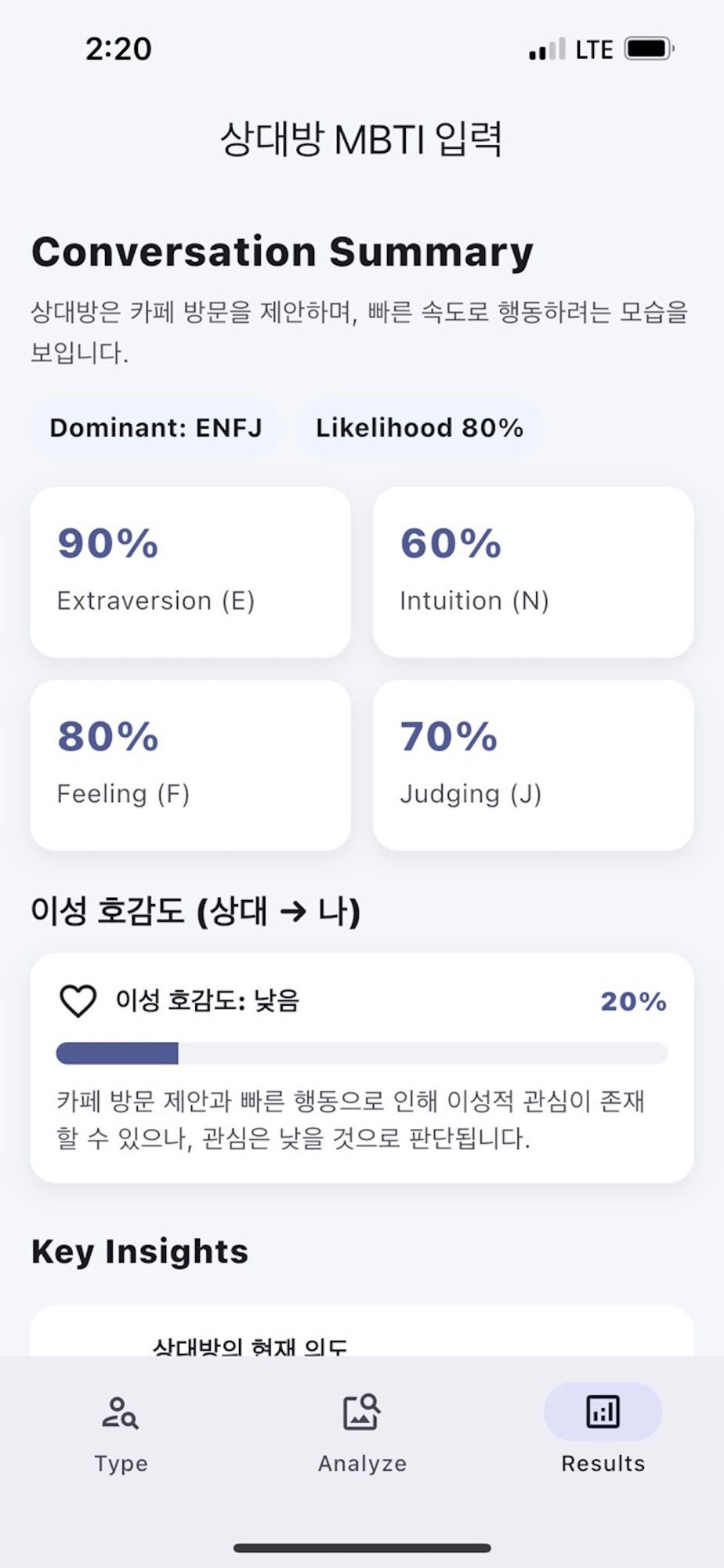Open the 90% Extraversion (E) card

point(190,572)
